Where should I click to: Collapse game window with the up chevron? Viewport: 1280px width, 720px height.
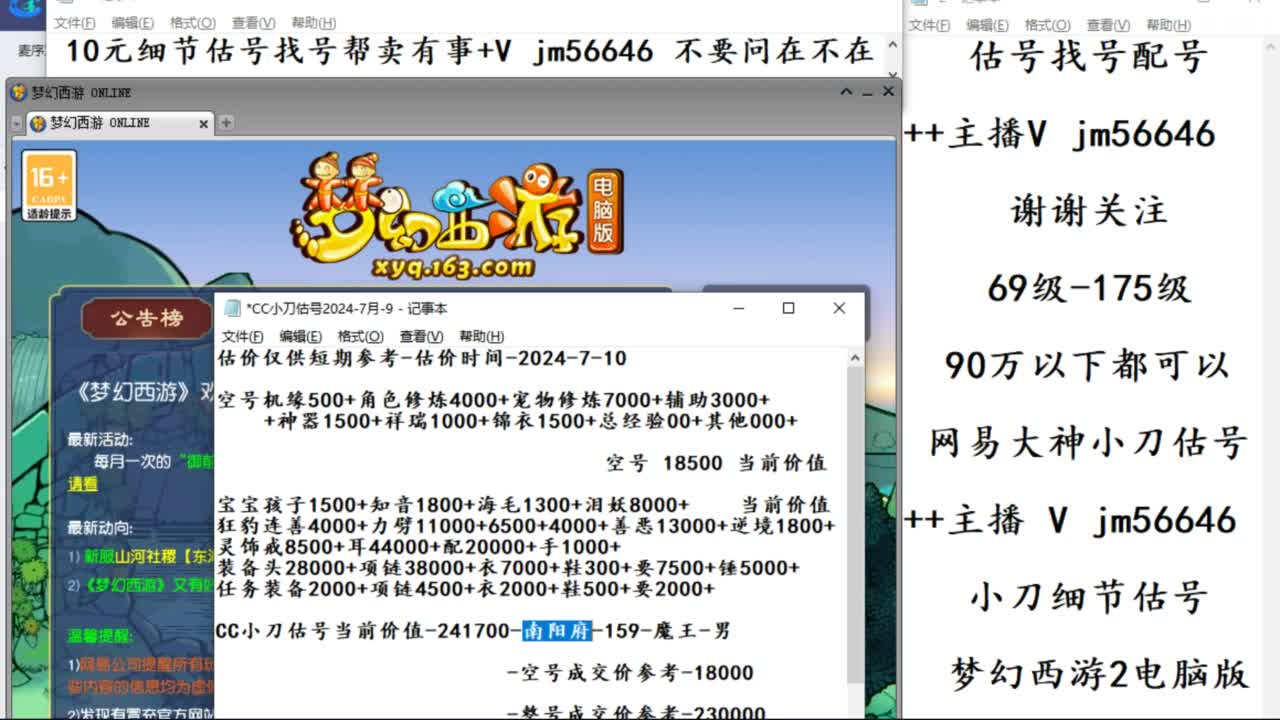point(846,91)
